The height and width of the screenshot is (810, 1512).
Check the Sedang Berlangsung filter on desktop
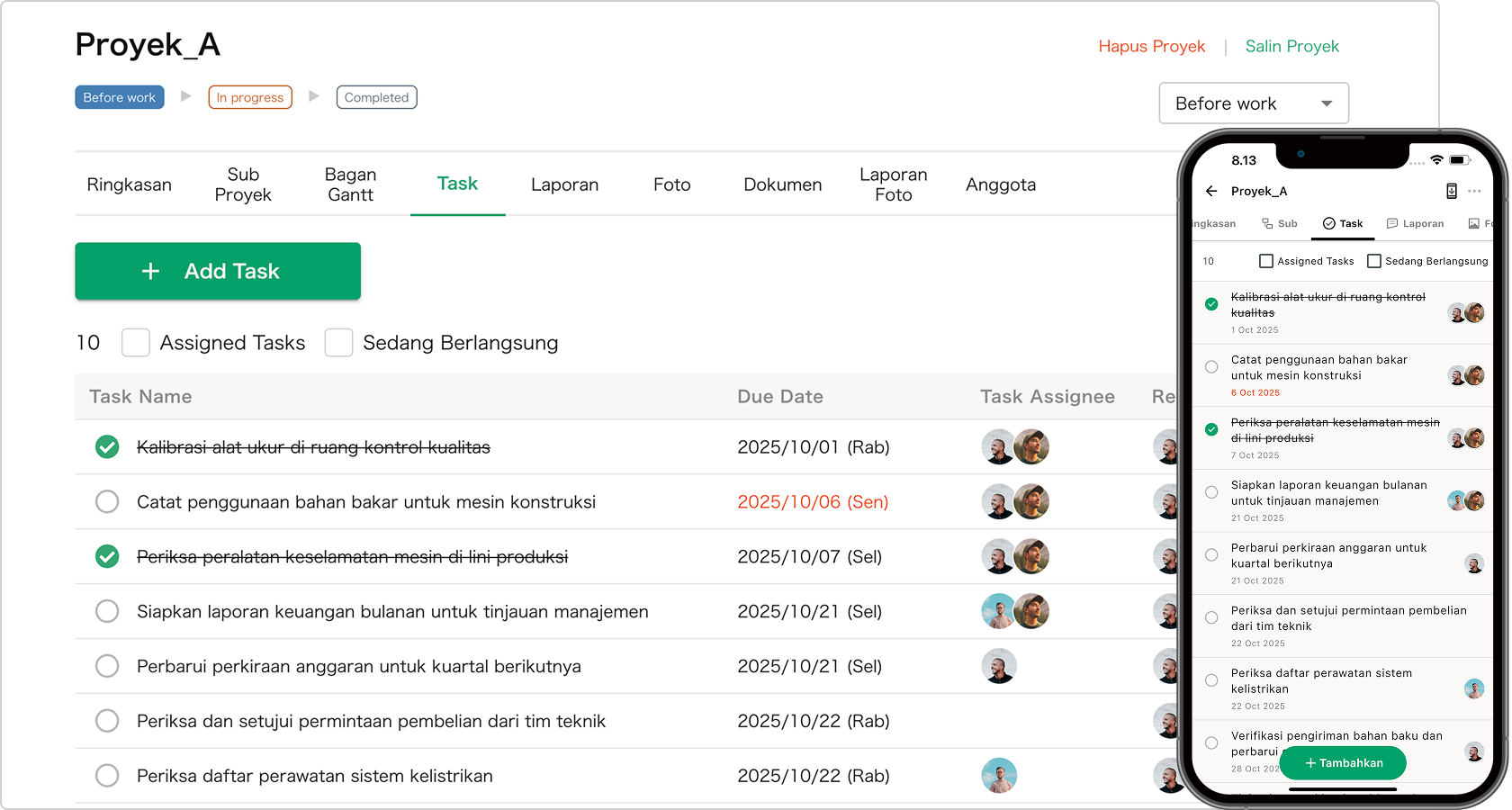tap(338, 343)
